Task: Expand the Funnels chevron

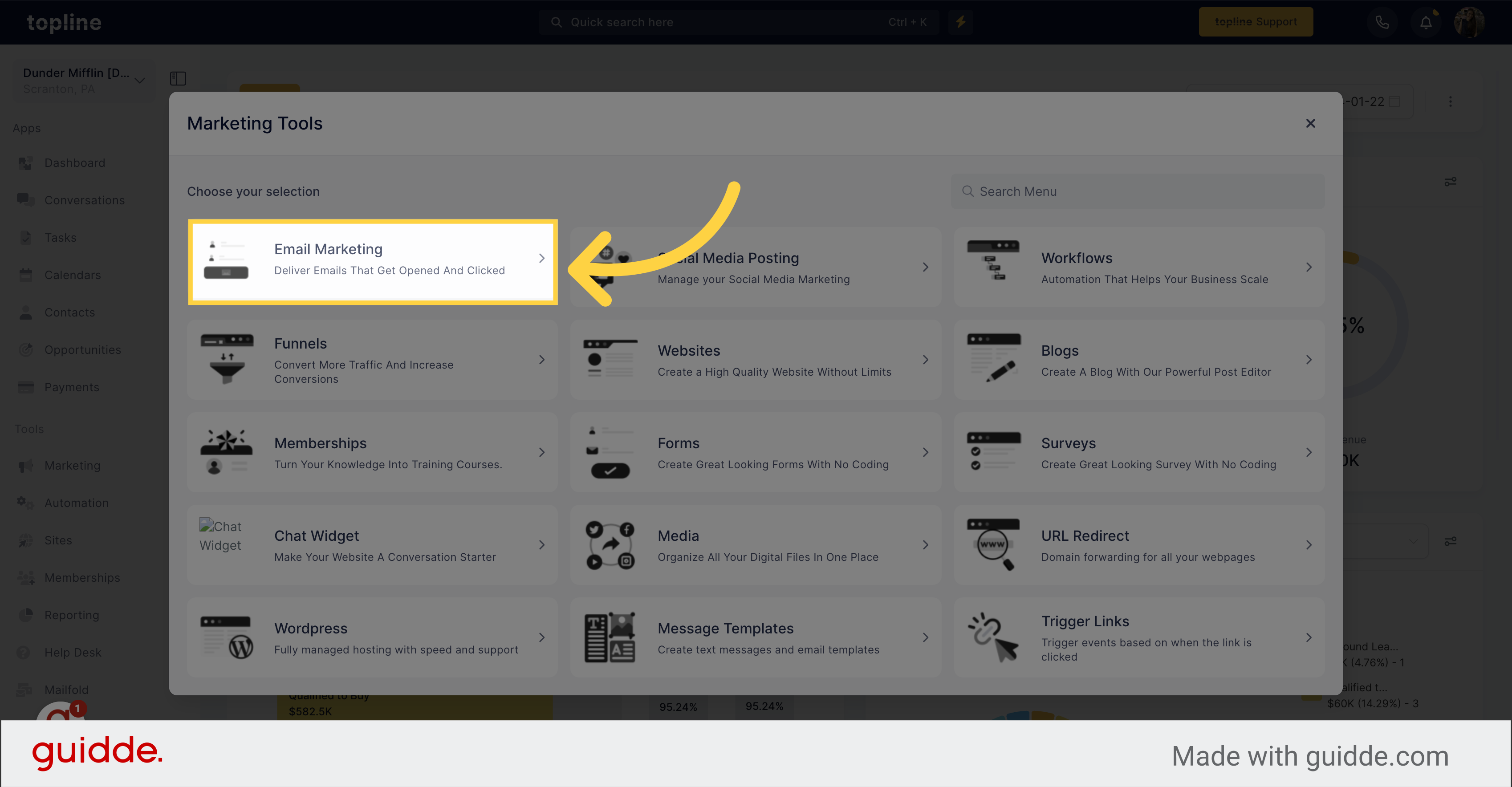Action: pyautogui.click(x=542, y=360)
